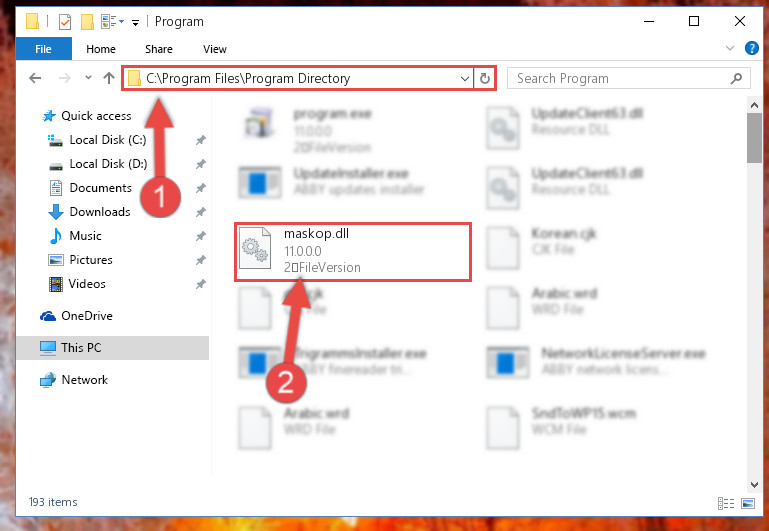Screen dimensions: 769x531
Task: Click New Folder icon in Quick Access Toolbar
Action: [x=87, y=22]
